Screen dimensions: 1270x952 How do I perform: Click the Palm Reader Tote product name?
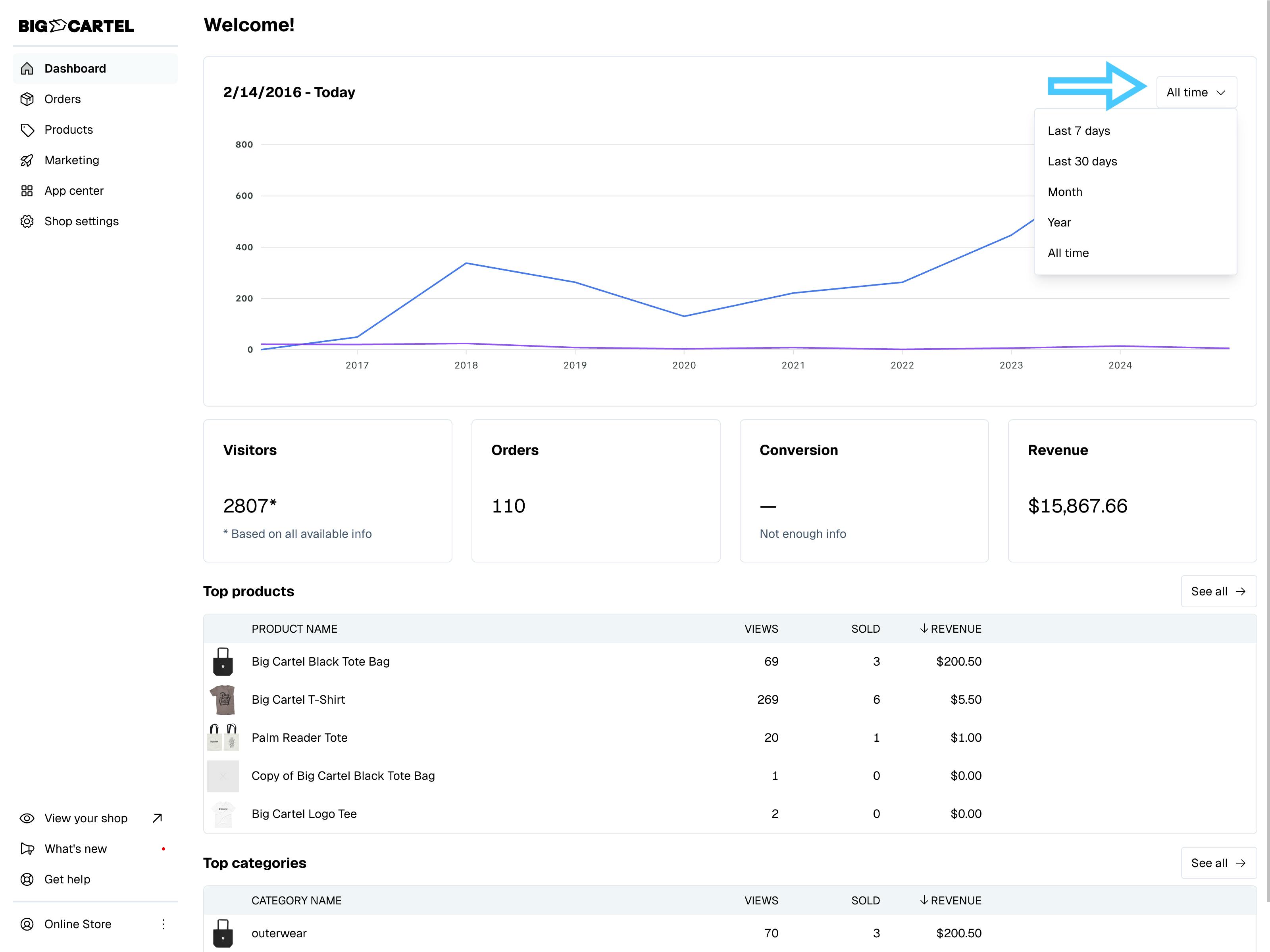click(300, 737)
